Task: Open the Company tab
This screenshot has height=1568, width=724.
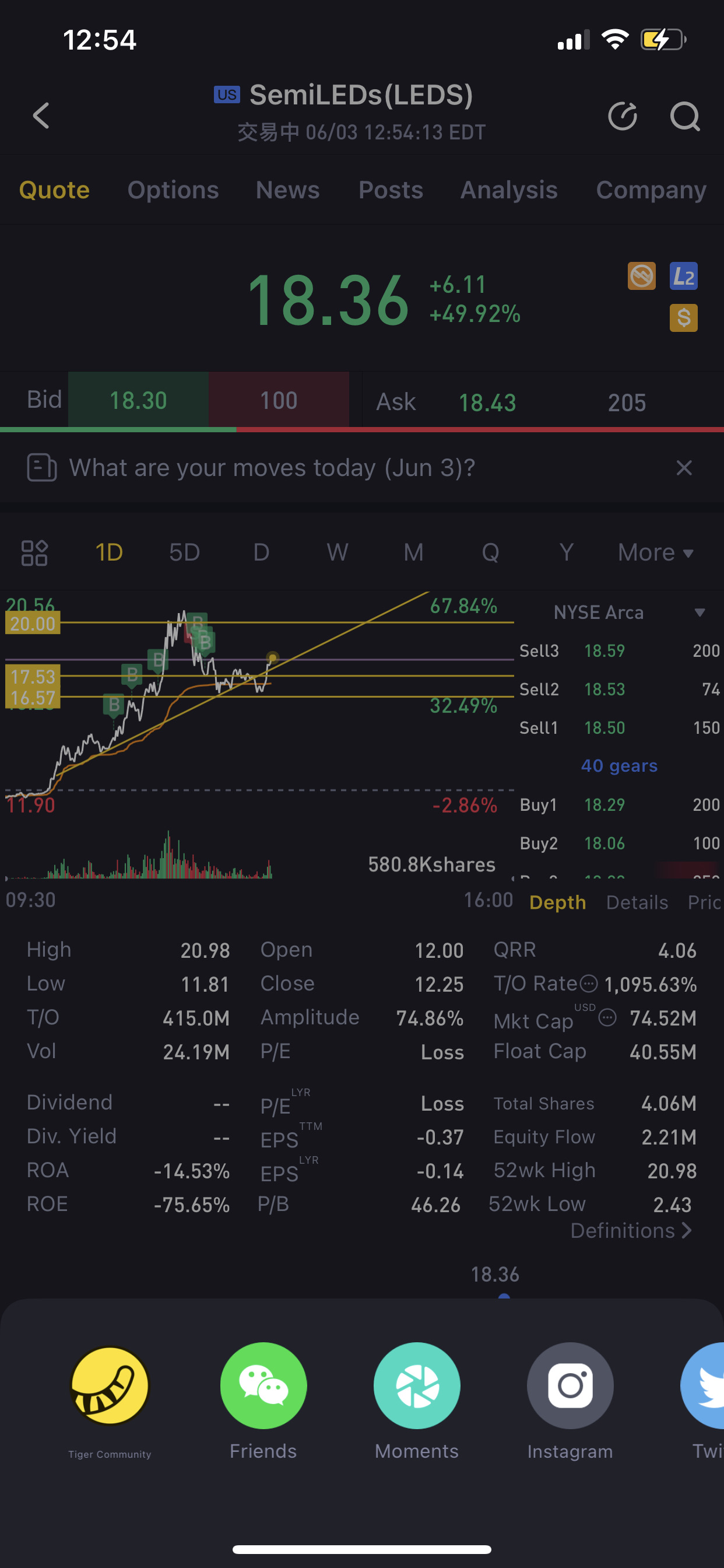Action: click(x=651, y=190)
